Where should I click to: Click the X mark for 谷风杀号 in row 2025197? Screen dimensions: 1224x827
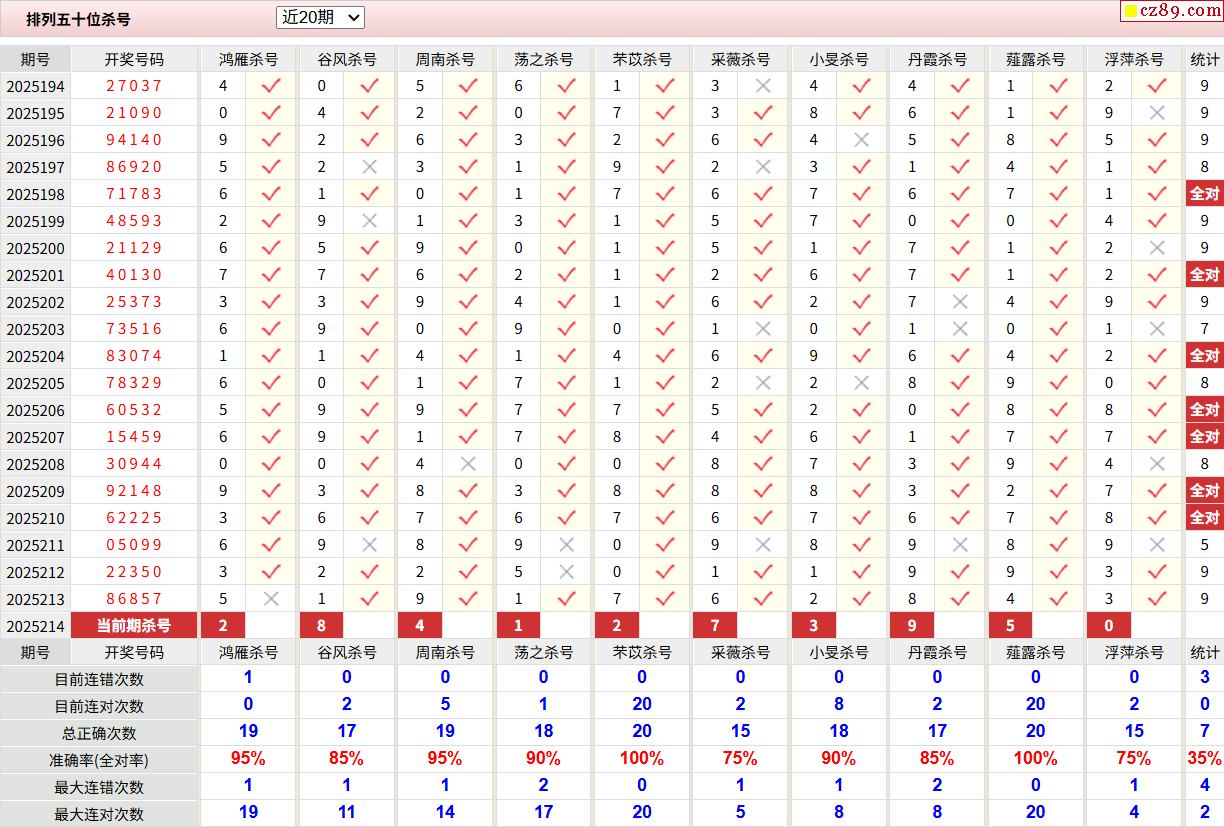point(370,167)
